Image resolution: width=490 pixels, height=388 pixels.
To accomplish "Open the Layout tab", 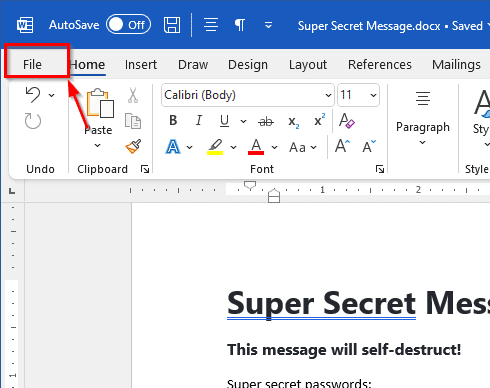I will [x=308, y=65].
